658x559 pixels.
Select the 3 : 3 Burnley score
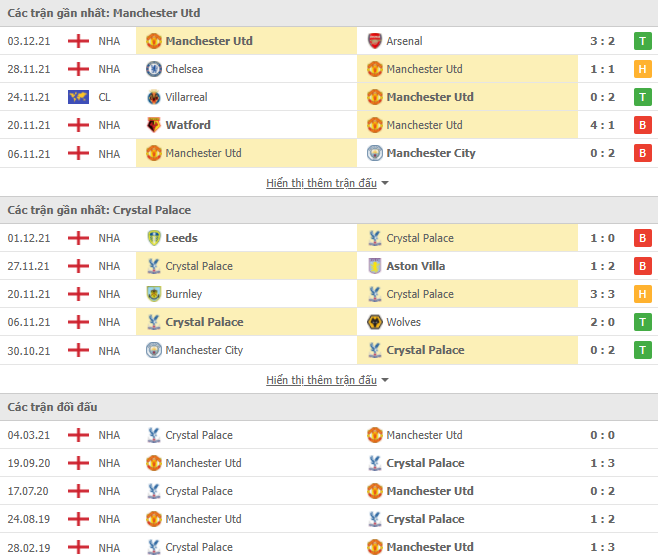click(602, 294)
